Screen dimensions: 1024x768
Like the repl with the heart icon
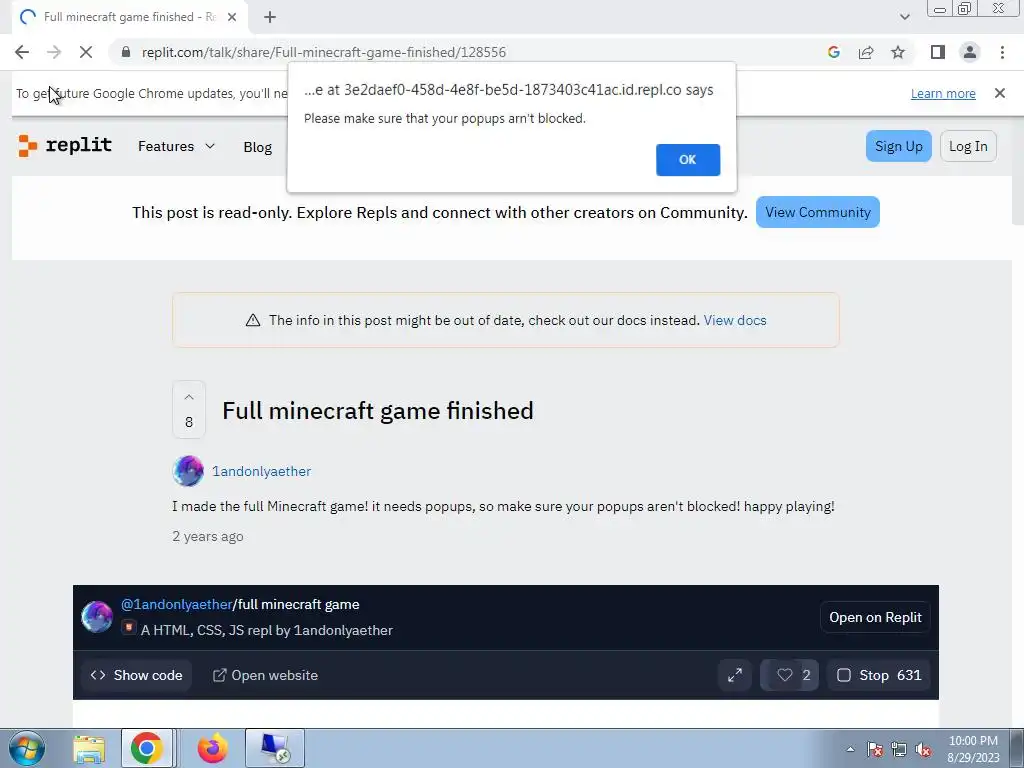789,675
